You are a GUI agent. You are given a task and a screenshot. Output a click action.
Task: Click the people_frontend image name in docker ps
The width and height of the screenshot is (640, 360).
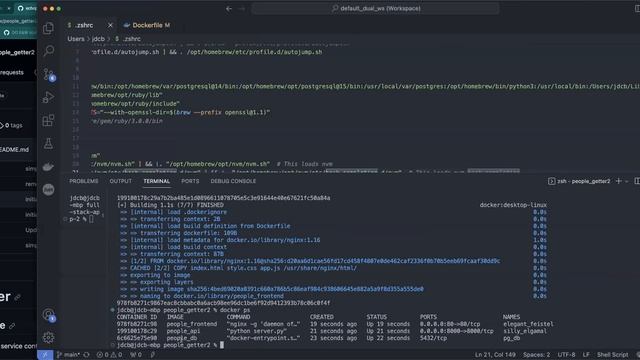(191, 324)
